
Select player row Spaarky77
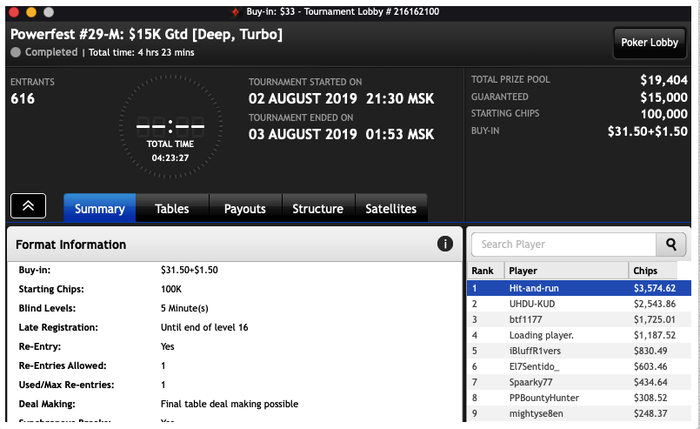579,382
